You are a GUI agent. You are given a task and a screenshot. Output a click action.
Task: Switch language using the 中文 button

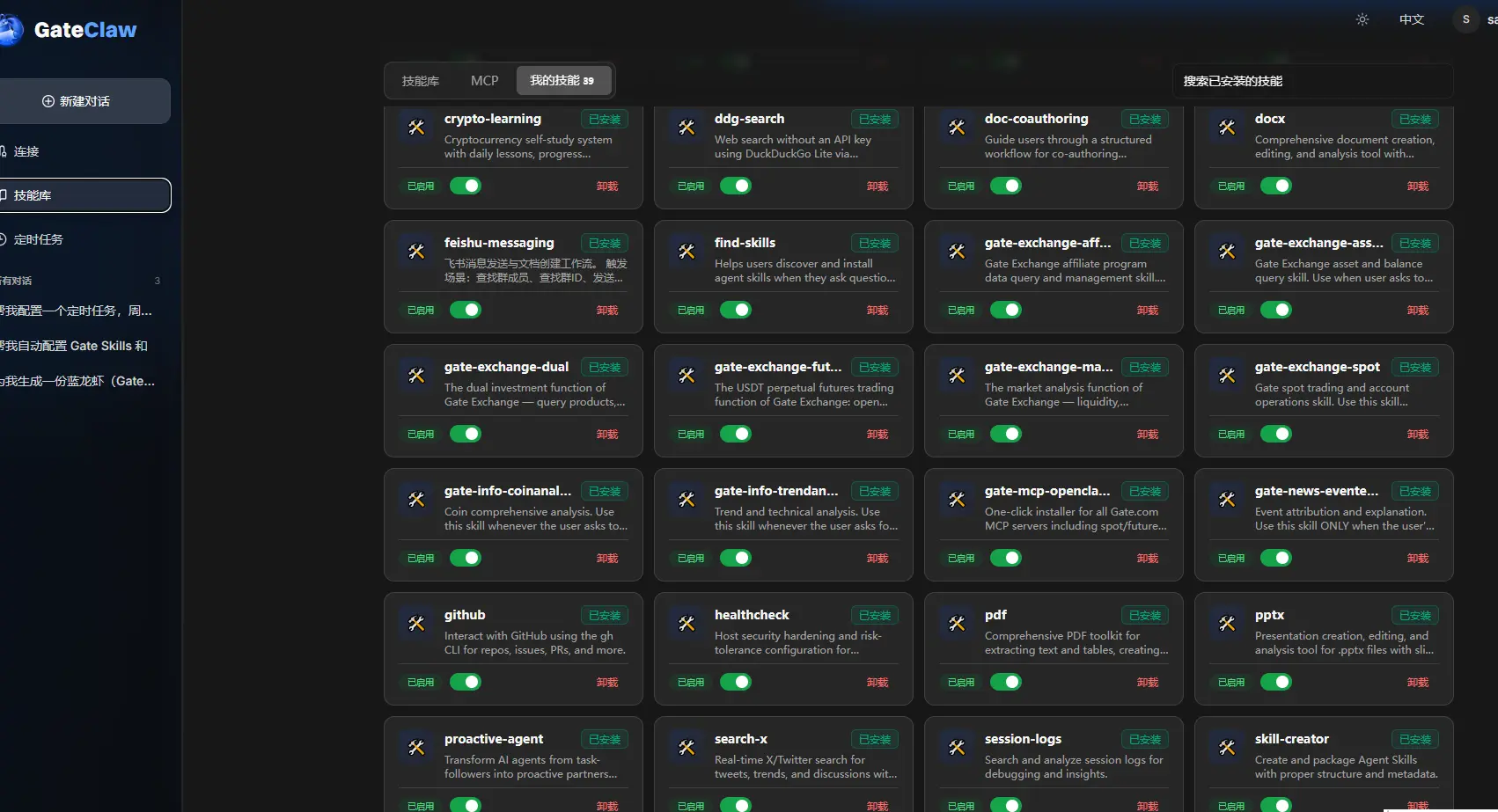pos(1412,19)
